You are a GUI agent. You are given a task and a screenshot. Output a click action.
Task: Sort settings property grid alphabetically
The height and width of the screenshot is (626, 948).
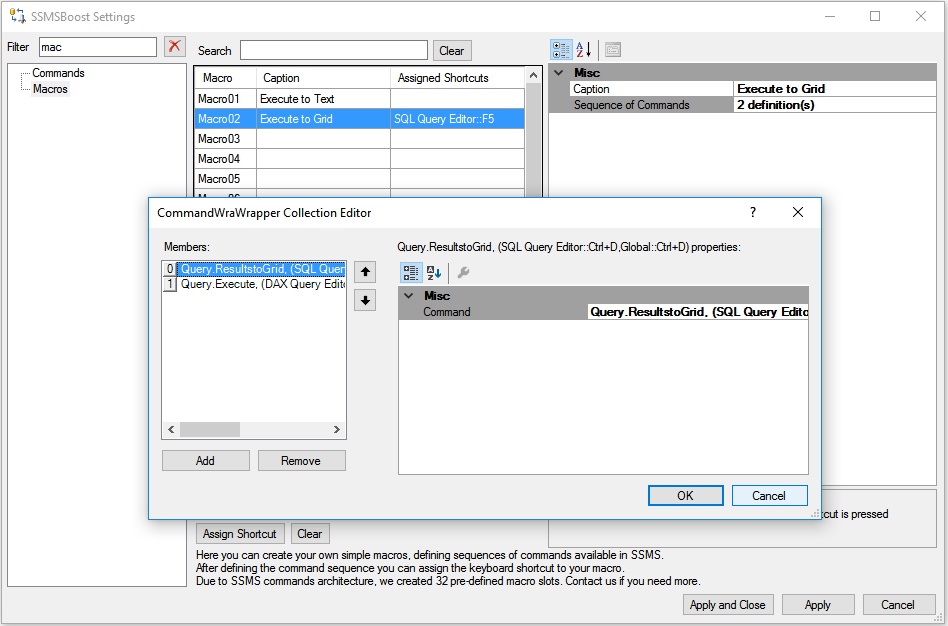[x=583, y=50]
